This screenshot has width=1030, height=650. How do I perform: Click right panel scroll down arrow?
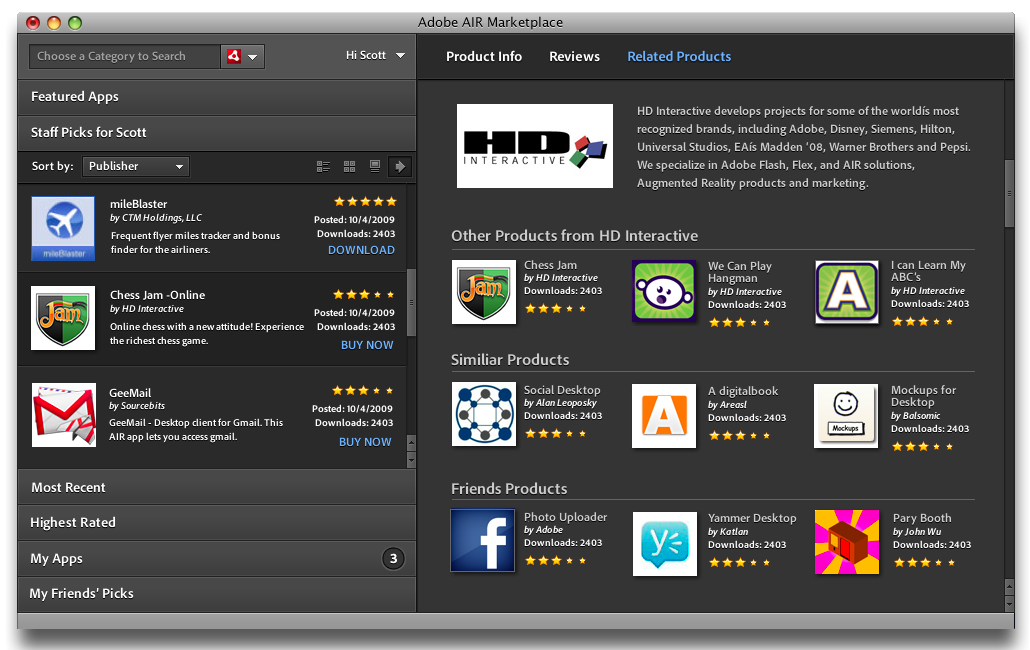1010,602
